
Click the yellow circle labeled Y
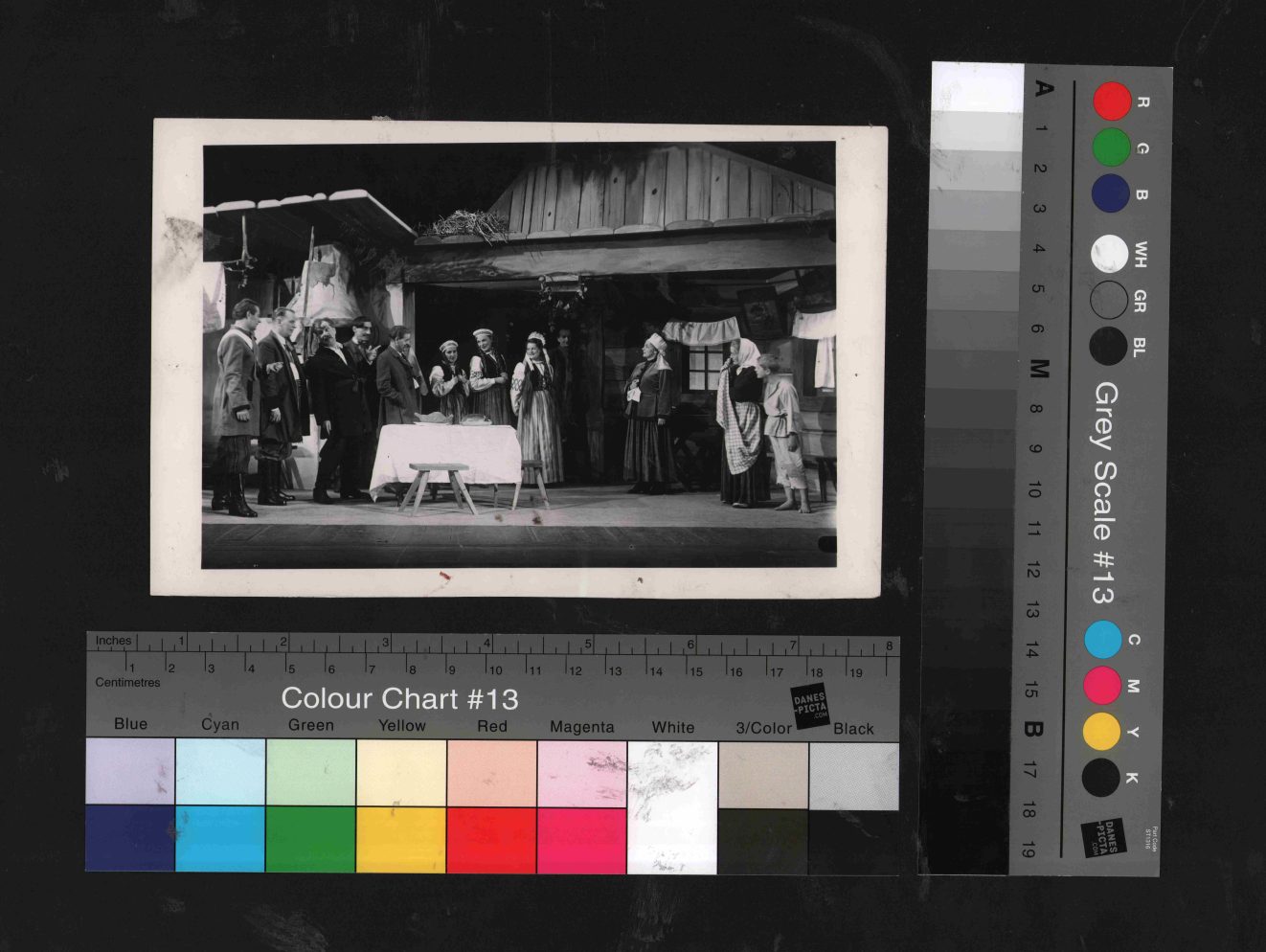1102,732
